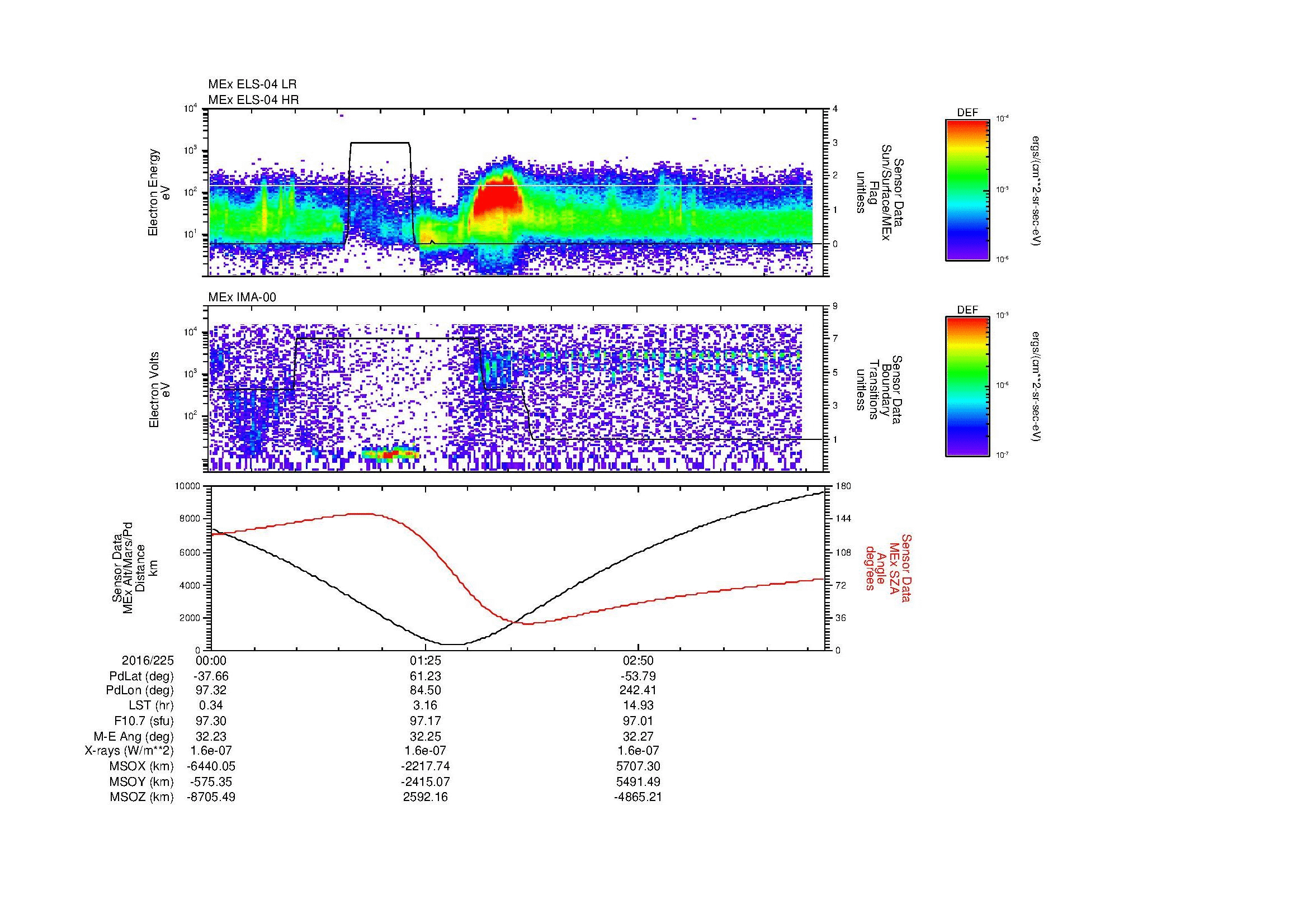Screen dimensions: 1308x924
Task: Click the 'MEx IMA-00' panel title
Action: click(x=242, y=297)
